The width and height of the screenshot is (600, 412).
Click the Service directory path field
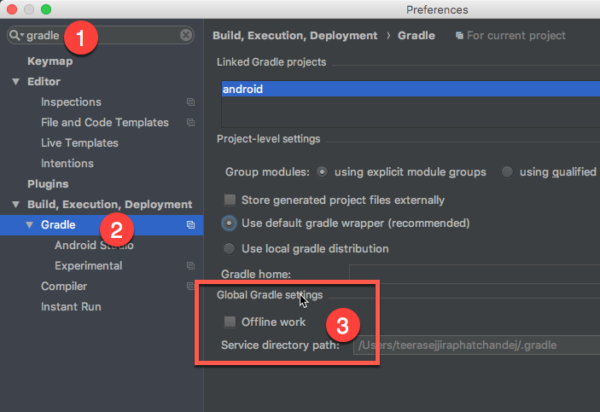(x=476, y=345)
